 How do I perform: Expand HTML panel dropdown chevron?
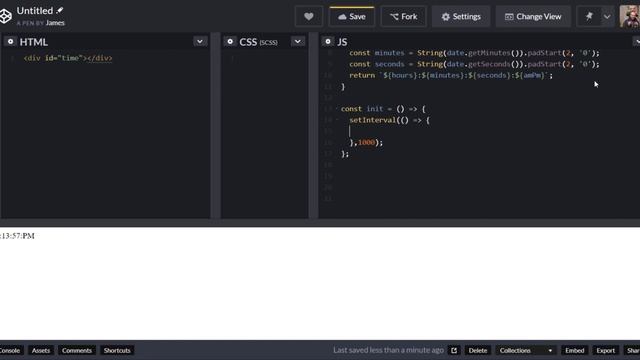[200, 42]
